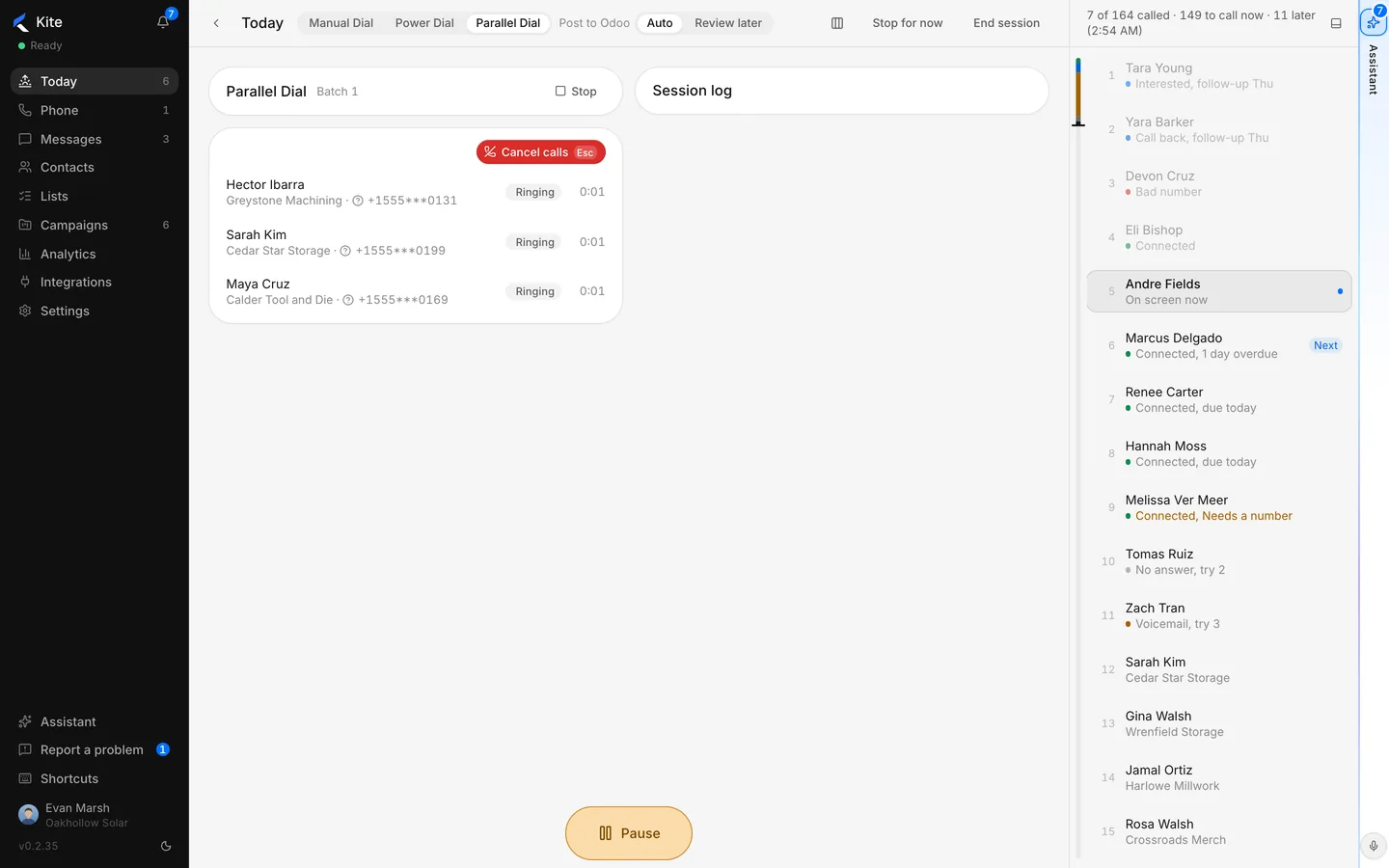The image size is (1389, 868).
Task: Click the queue progress bar marker
Action: pos(1078,124)
